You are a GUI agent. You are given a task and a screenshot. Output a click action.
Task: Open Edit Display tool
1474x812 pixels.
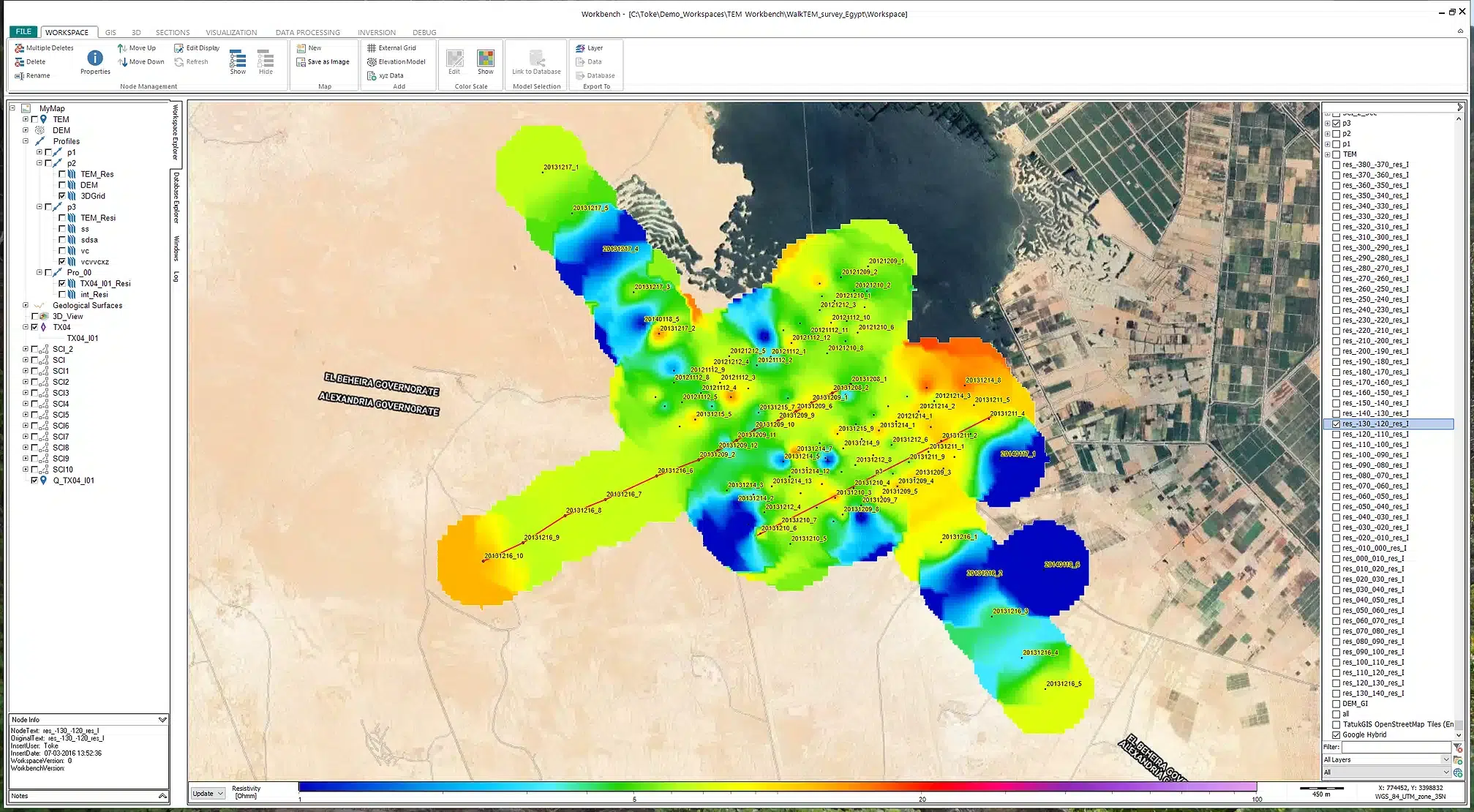[197, 48]
